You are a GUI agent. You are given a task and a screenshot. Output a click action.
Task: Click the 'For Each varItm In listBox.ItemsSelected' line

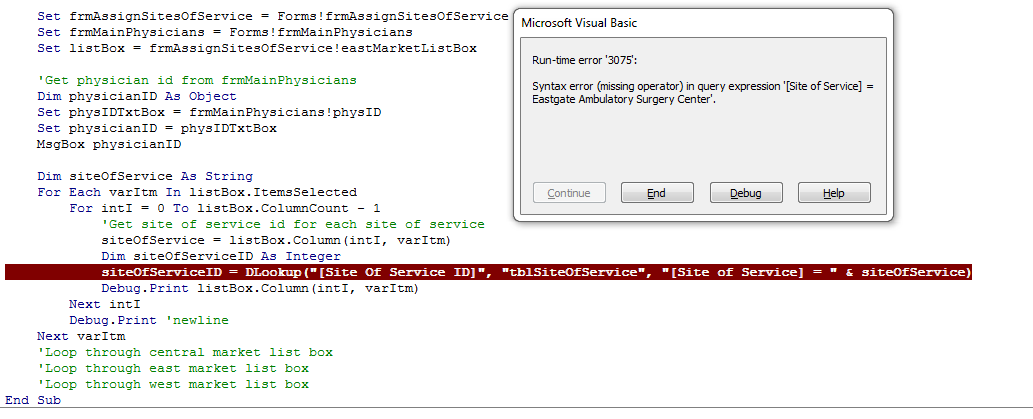click(197, 192)
